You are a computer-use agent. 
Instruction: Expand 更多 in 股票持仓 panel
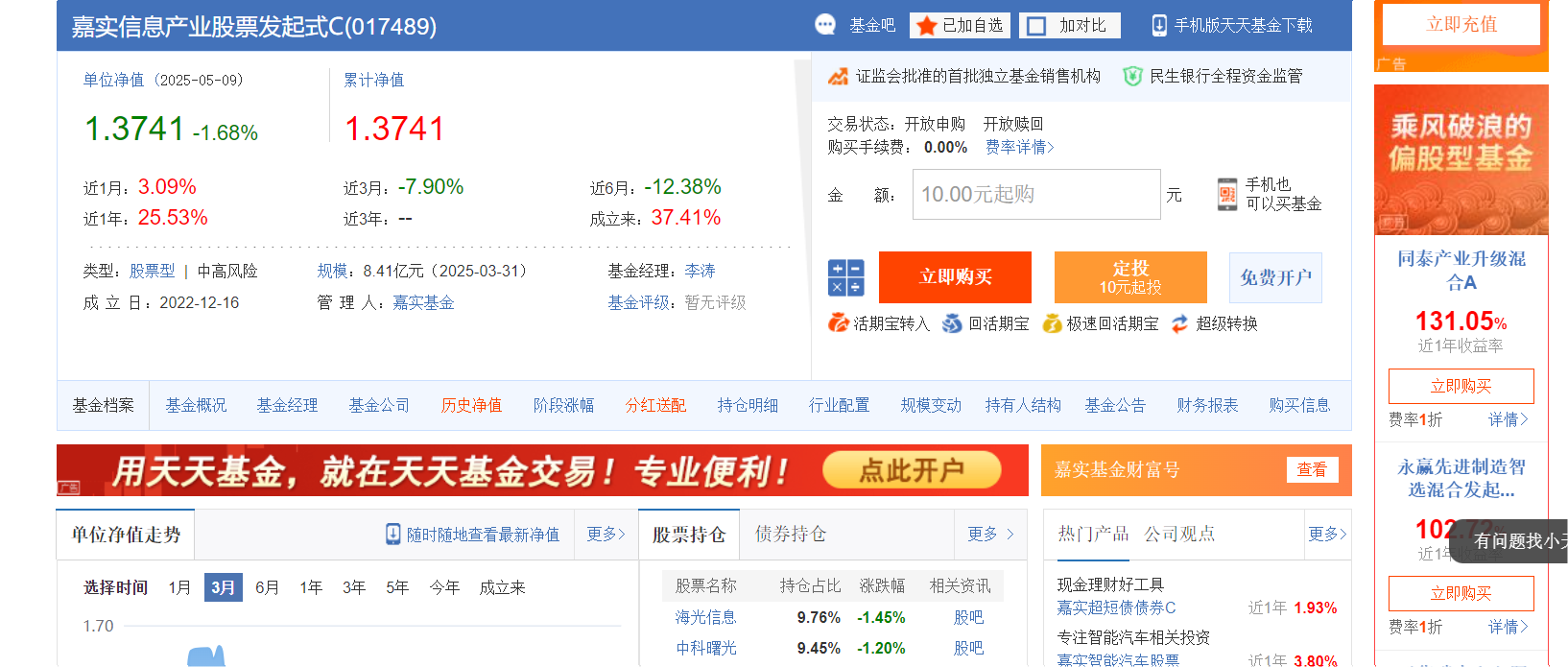pyautogui.click(x=990, y=534)
